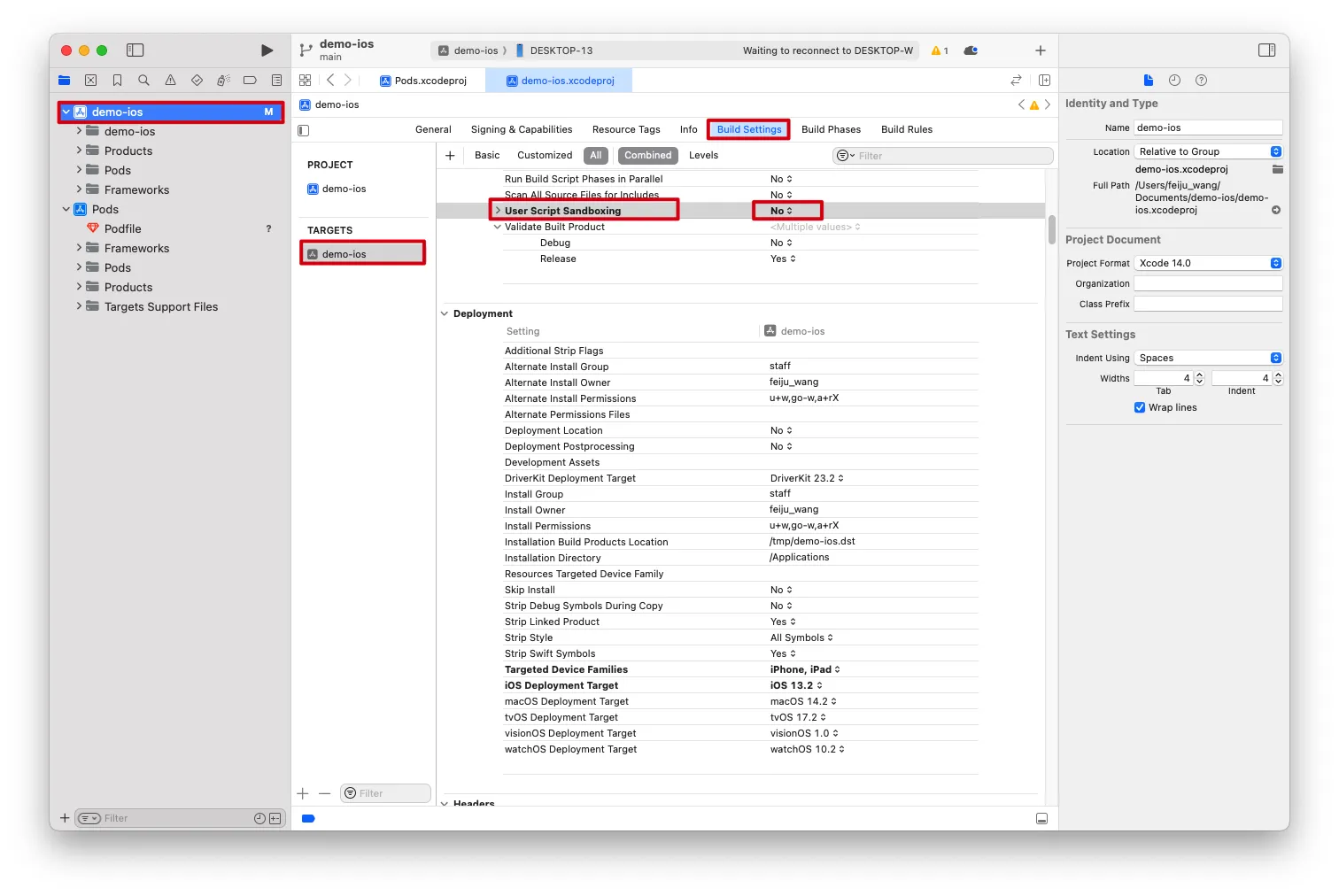The image size is (1339, 896).
Task: Open the History inspector
Action: (1174, 81)
